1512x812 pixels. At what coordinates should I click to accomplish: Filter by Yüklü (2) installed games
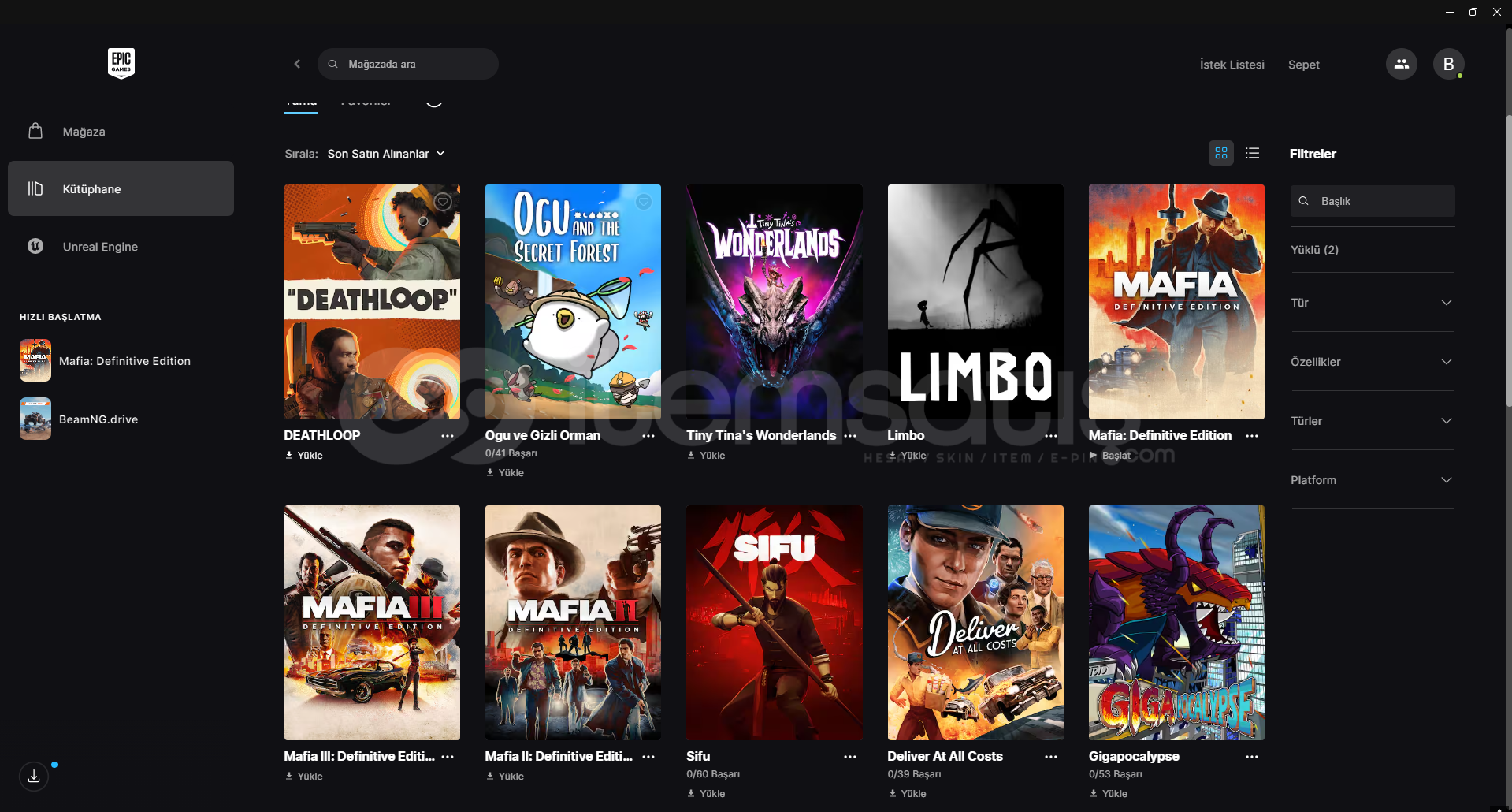pyautogui.click(x=1314, y=250)
